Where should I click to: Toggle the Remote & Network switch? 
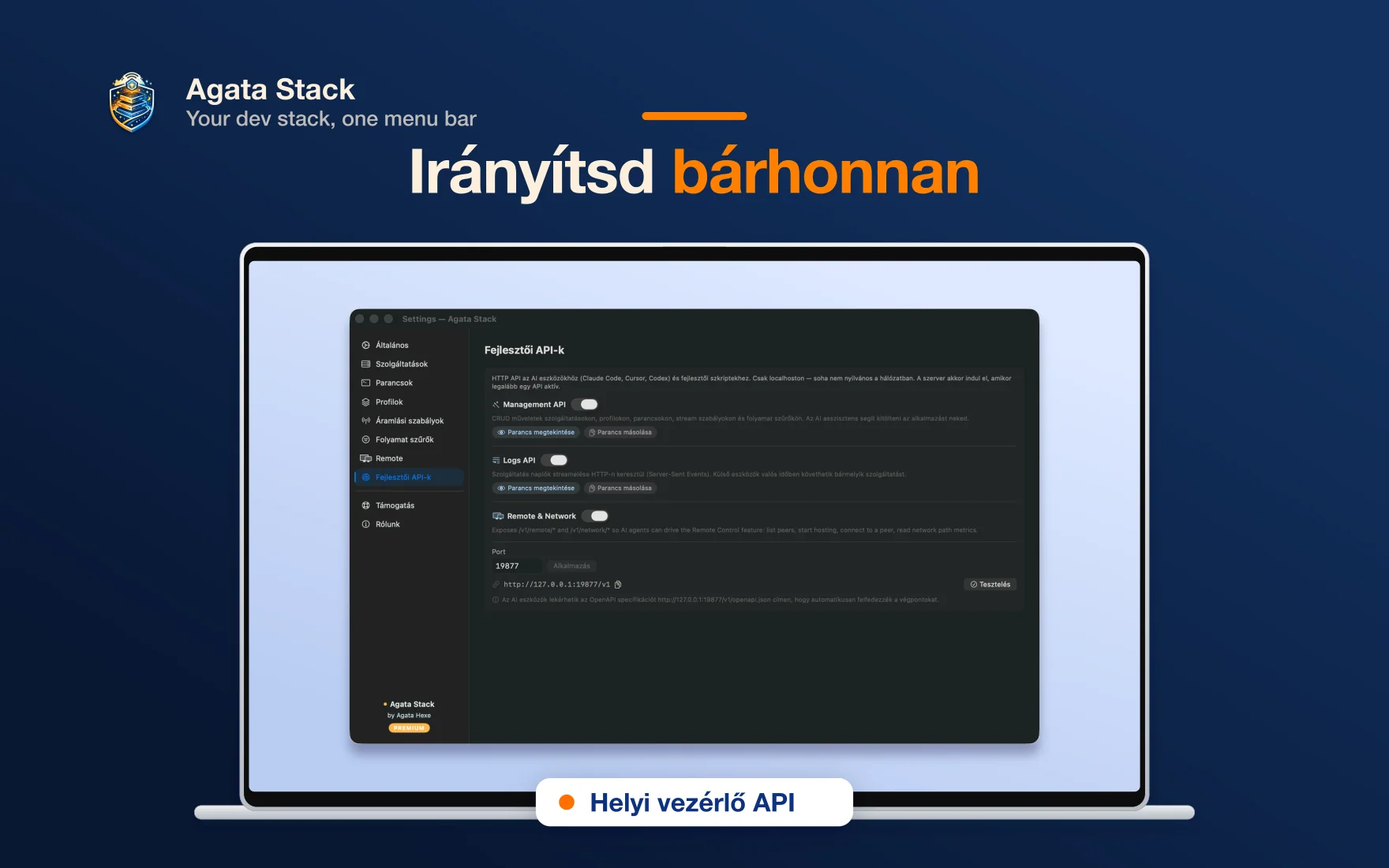tap(596, 516)
